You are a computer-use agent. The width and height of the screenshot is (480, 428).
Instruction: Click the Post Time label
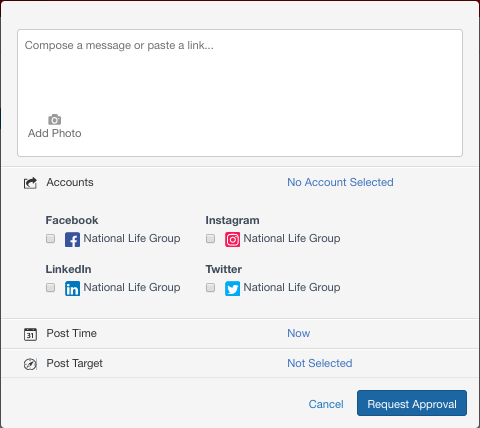coord(71,333)
